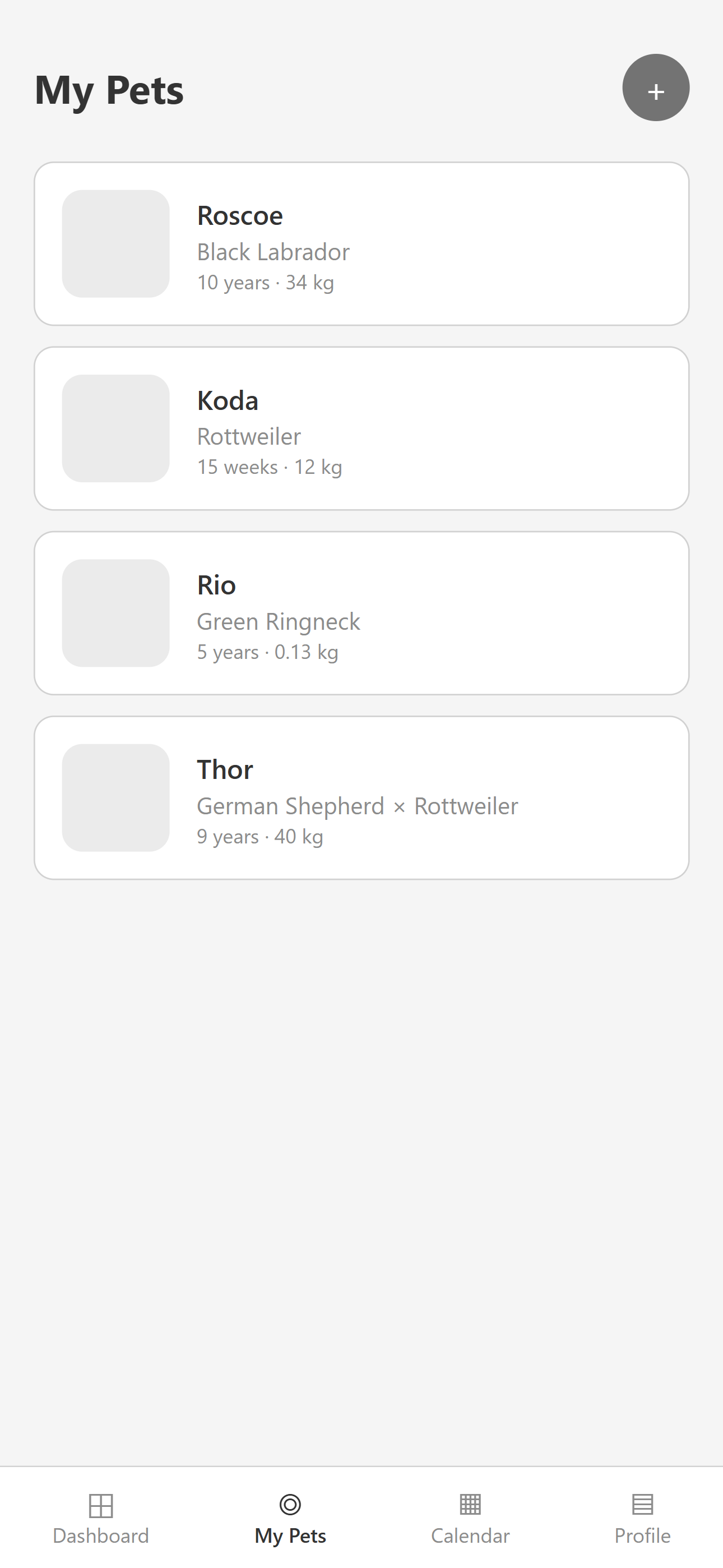Click the German Shepherd × Rottweiler text
This screenshot has height=1568, width=723.
[357, 806]
